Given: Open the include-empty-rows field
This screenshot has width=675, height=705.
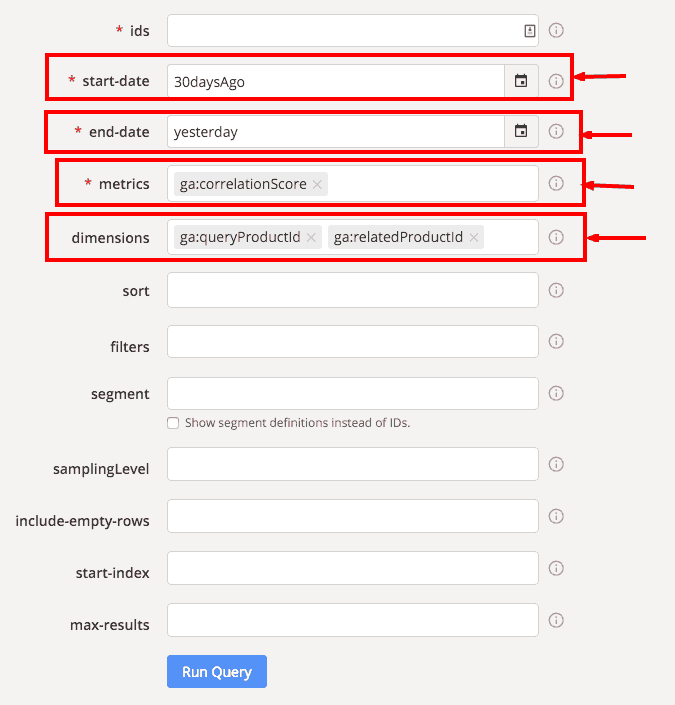Looking at the screenshot, I should coord(353,516).
